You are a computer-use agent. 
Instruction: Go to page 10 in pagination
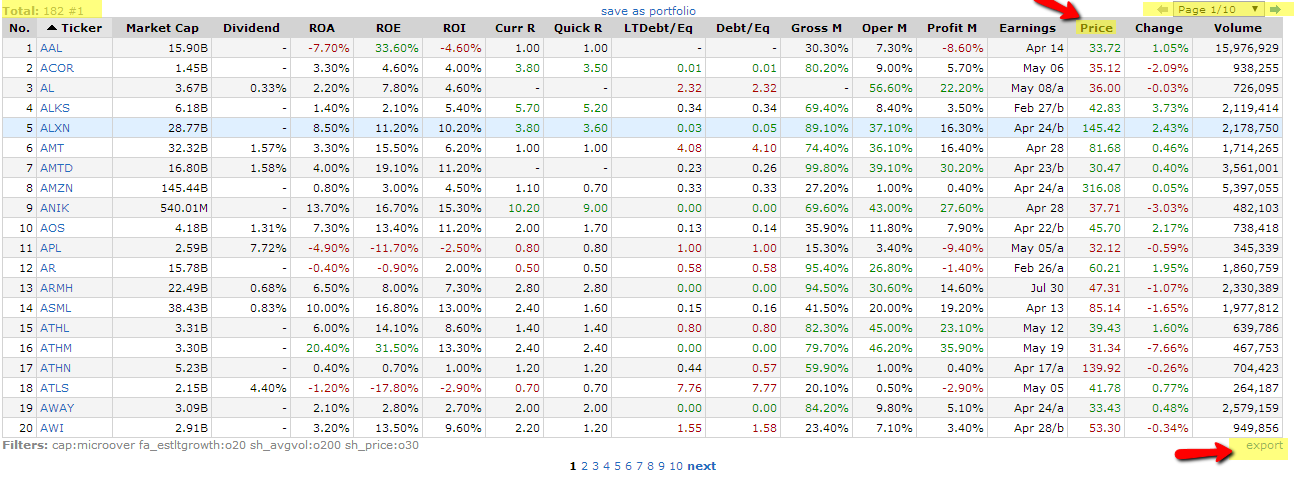676,466
